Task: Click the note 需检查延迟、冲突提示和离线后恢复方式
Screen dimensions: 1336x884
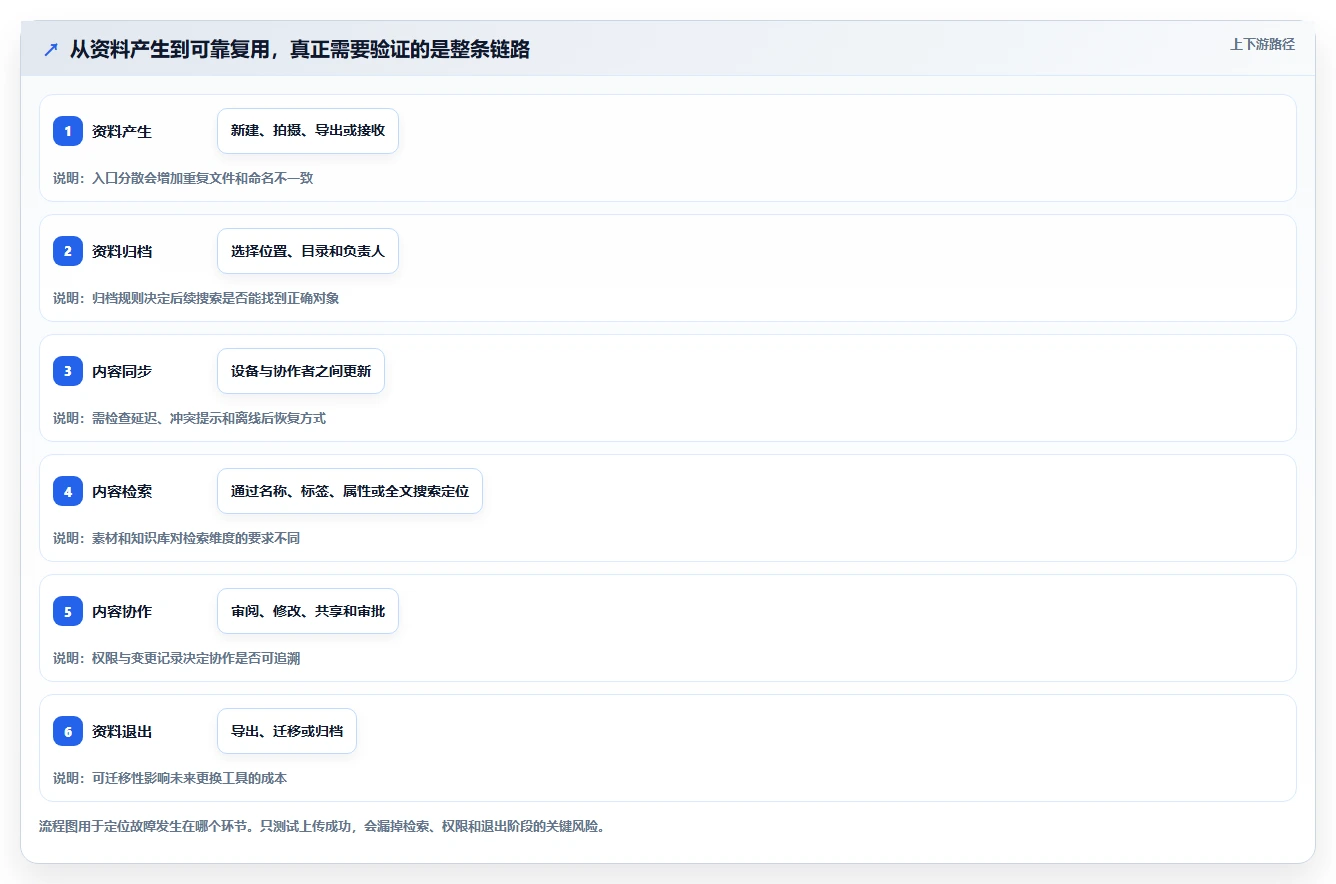Action: click(x=209, y=418)
